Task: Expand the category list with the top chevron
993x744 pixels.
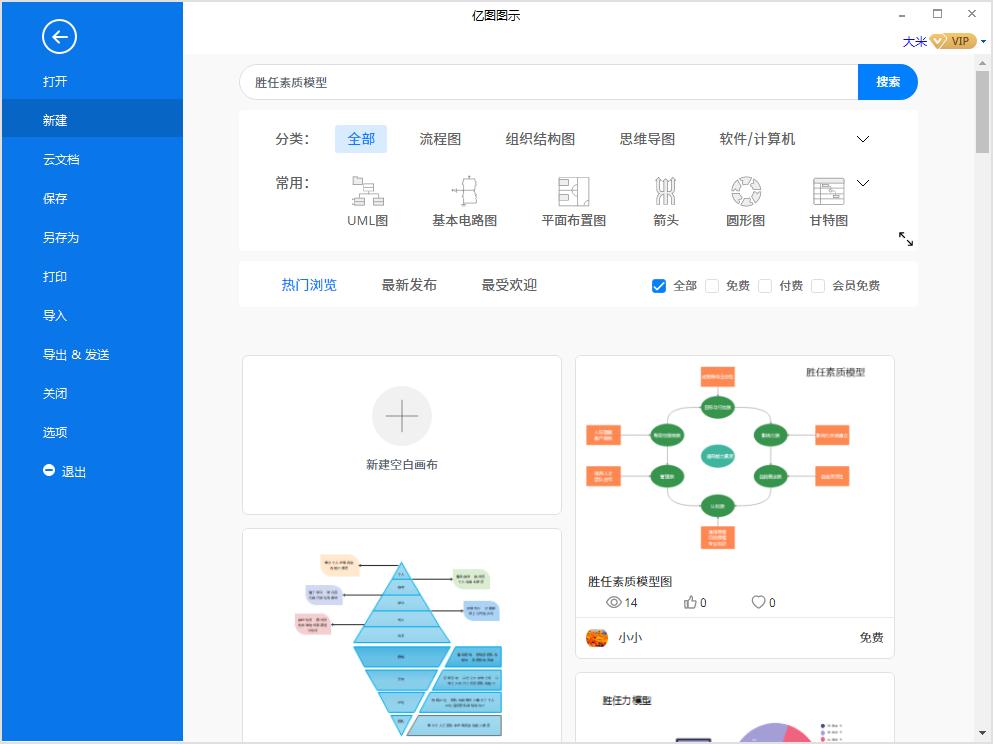Action: coord(862,139)
